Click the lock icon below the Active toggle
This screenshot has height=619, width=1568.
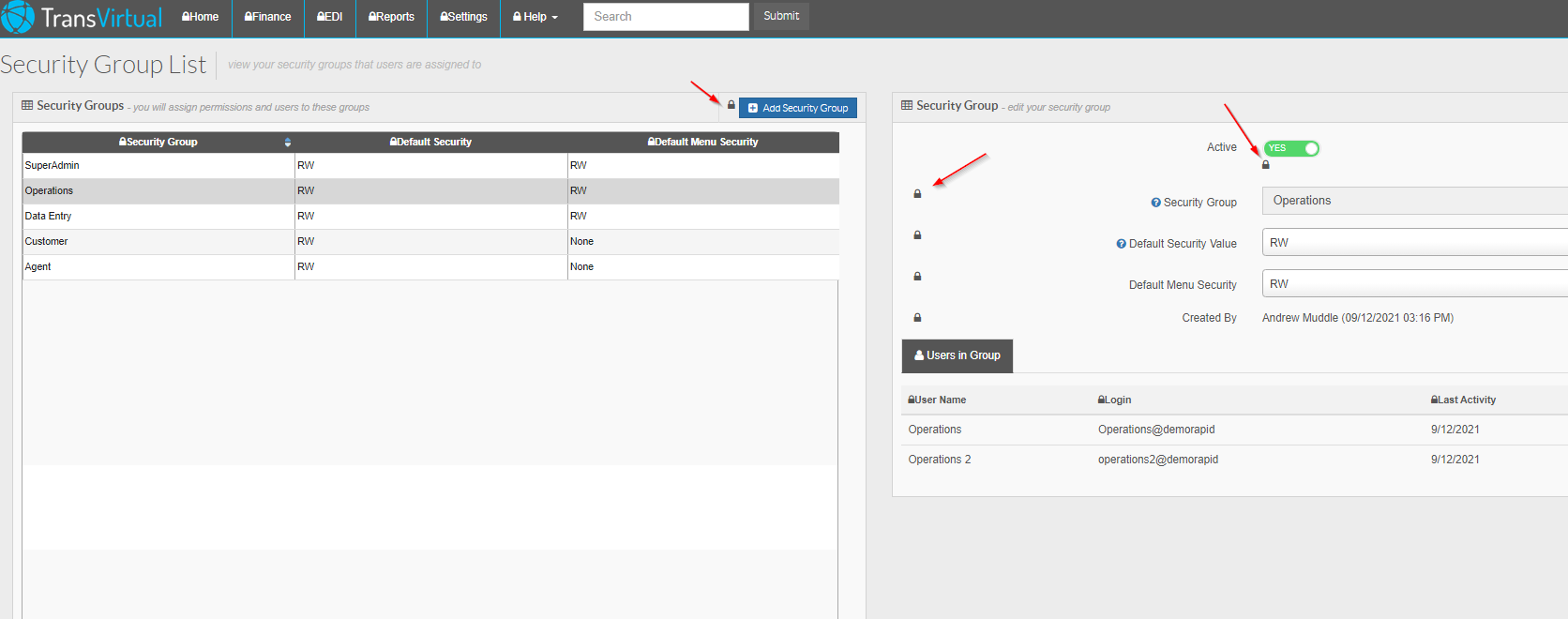click(x=1265, y=164)
